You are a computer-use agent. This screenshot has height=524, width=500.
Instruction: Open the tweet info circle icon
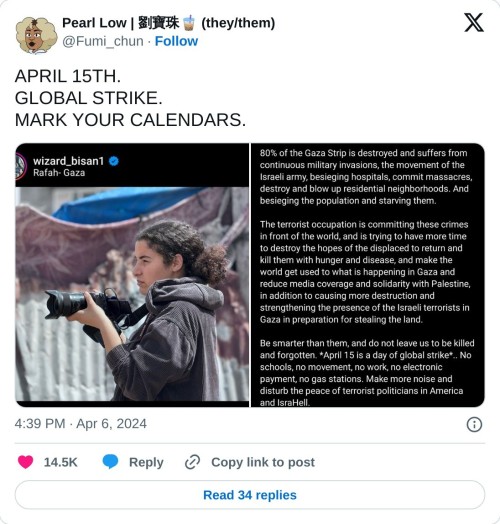474,424
